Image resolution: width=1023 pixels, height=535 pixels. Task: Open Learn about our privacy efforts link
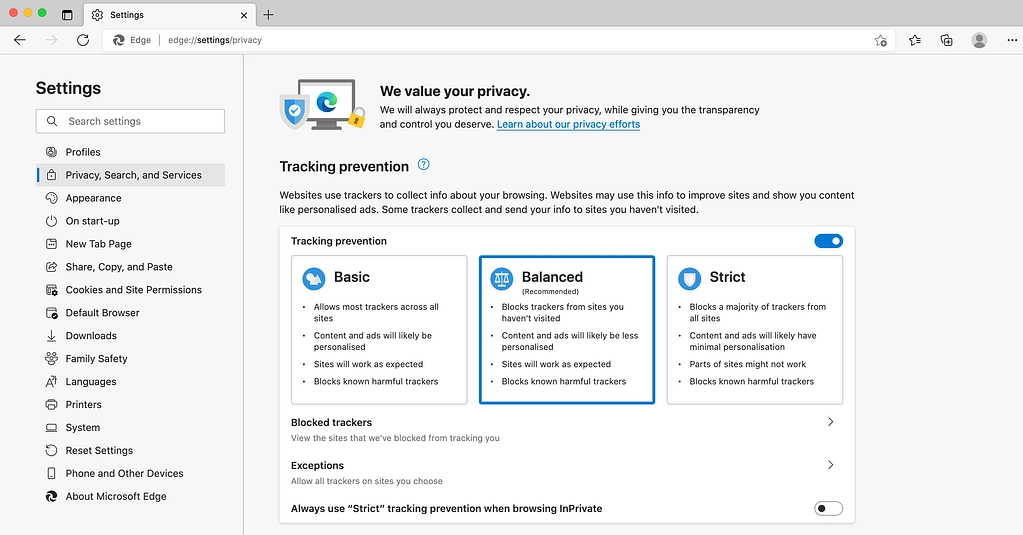tap(568, 124)
